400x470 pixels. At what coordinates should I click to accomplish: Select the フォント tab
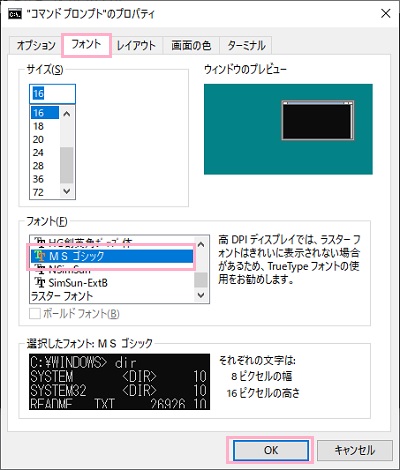[x=86, y=45]
